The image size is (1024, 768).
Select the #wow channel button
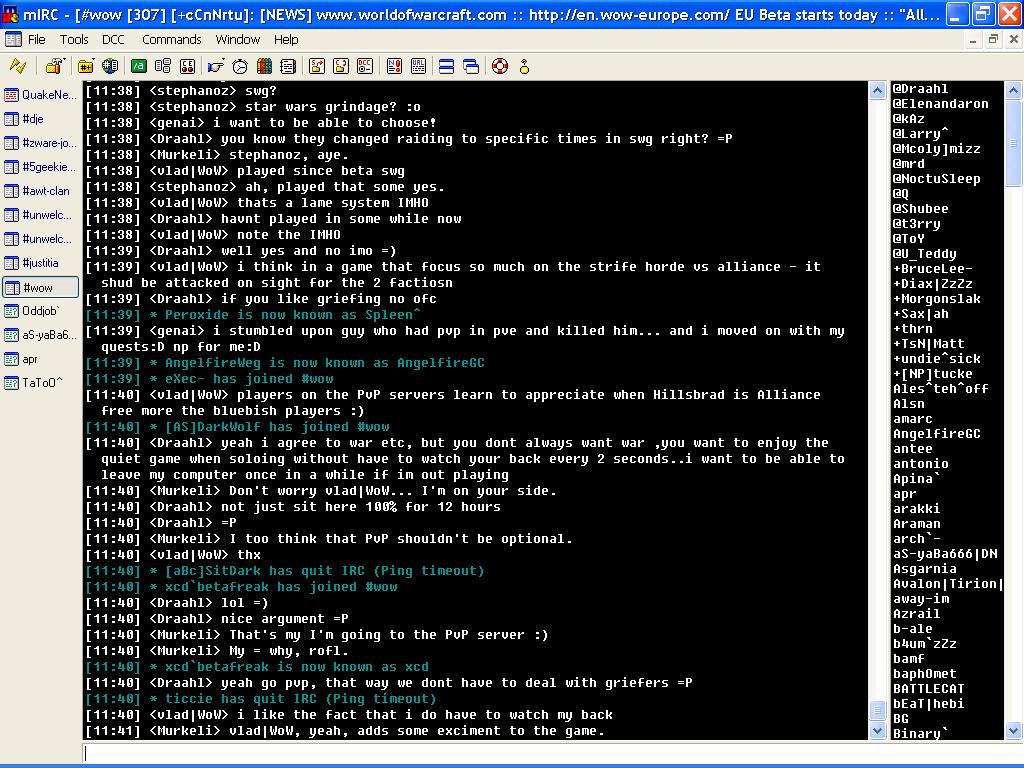[x=40, y=287]
